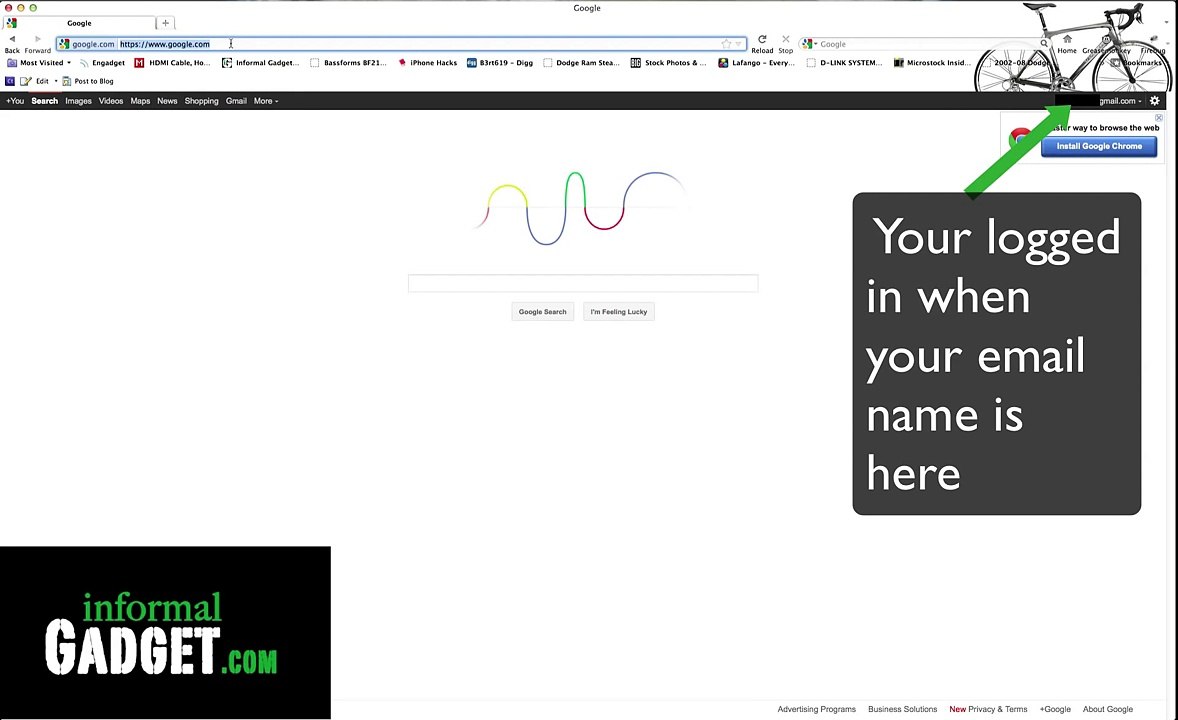Open Business Solutions footer link
This screenshot has width=1178, height=720.
[902, 709]
